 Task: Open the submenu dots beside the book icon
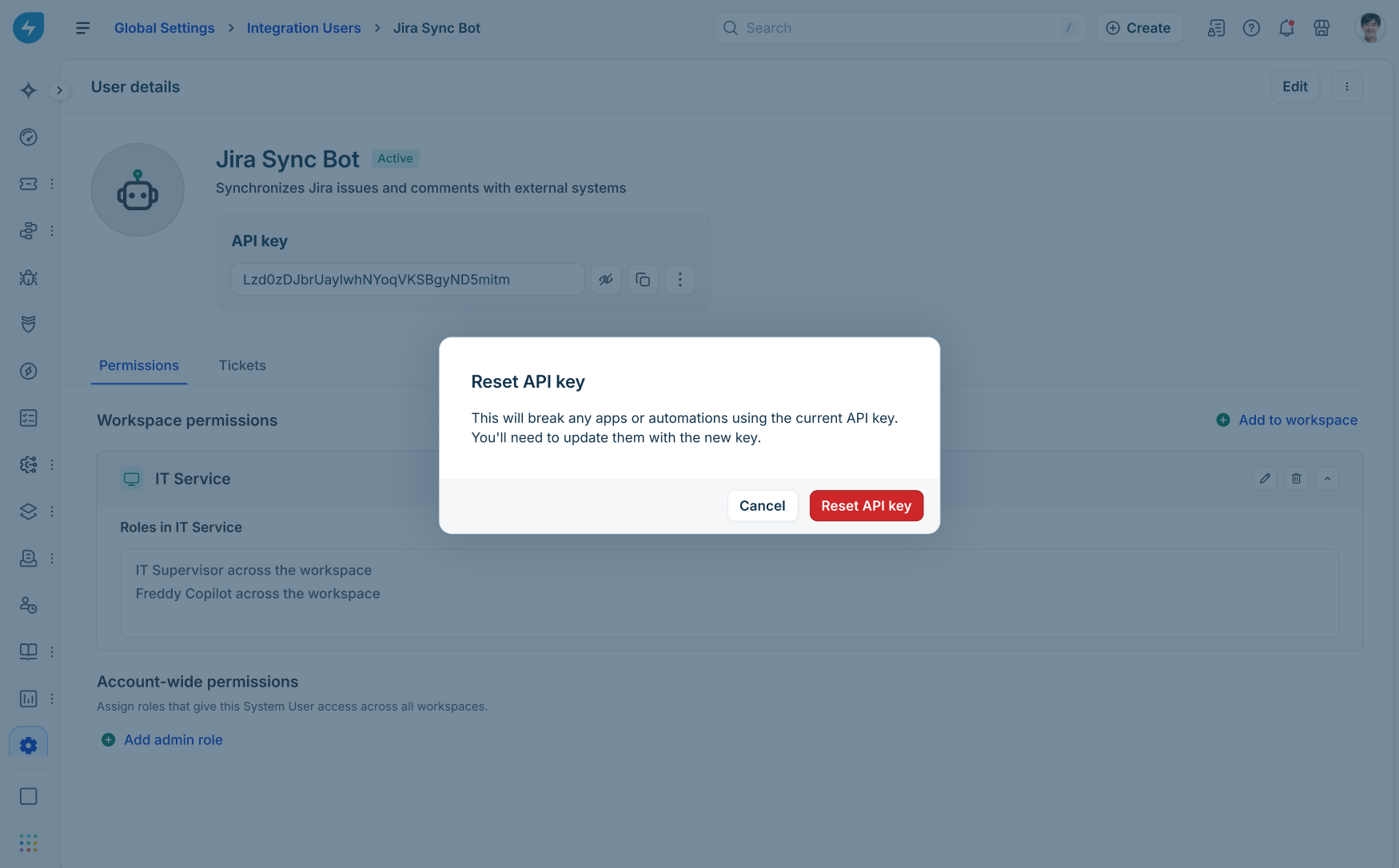[x=52, y=652]
